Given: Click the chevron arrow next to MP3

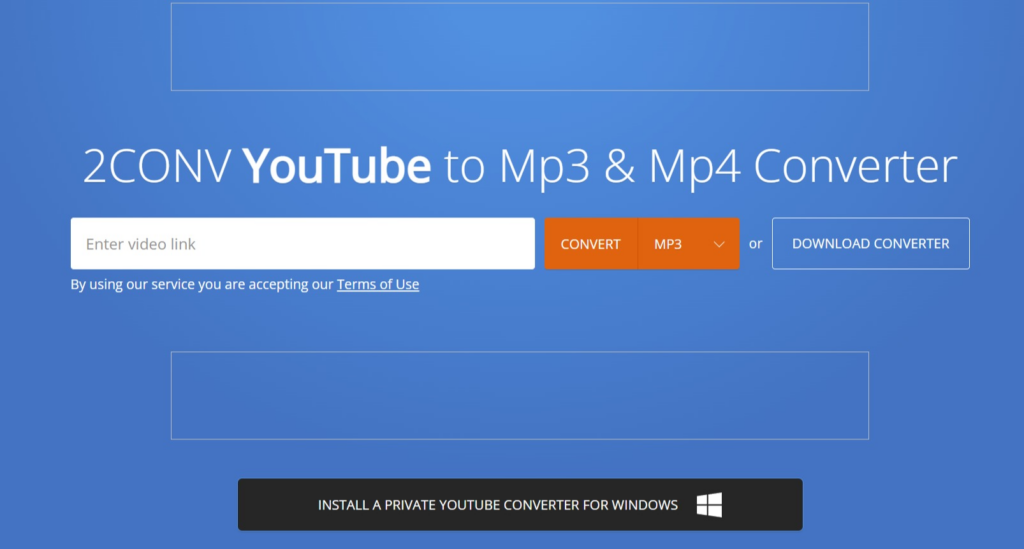Looking at the screenshot, I should pyautogui.click(x=719, y=244).
